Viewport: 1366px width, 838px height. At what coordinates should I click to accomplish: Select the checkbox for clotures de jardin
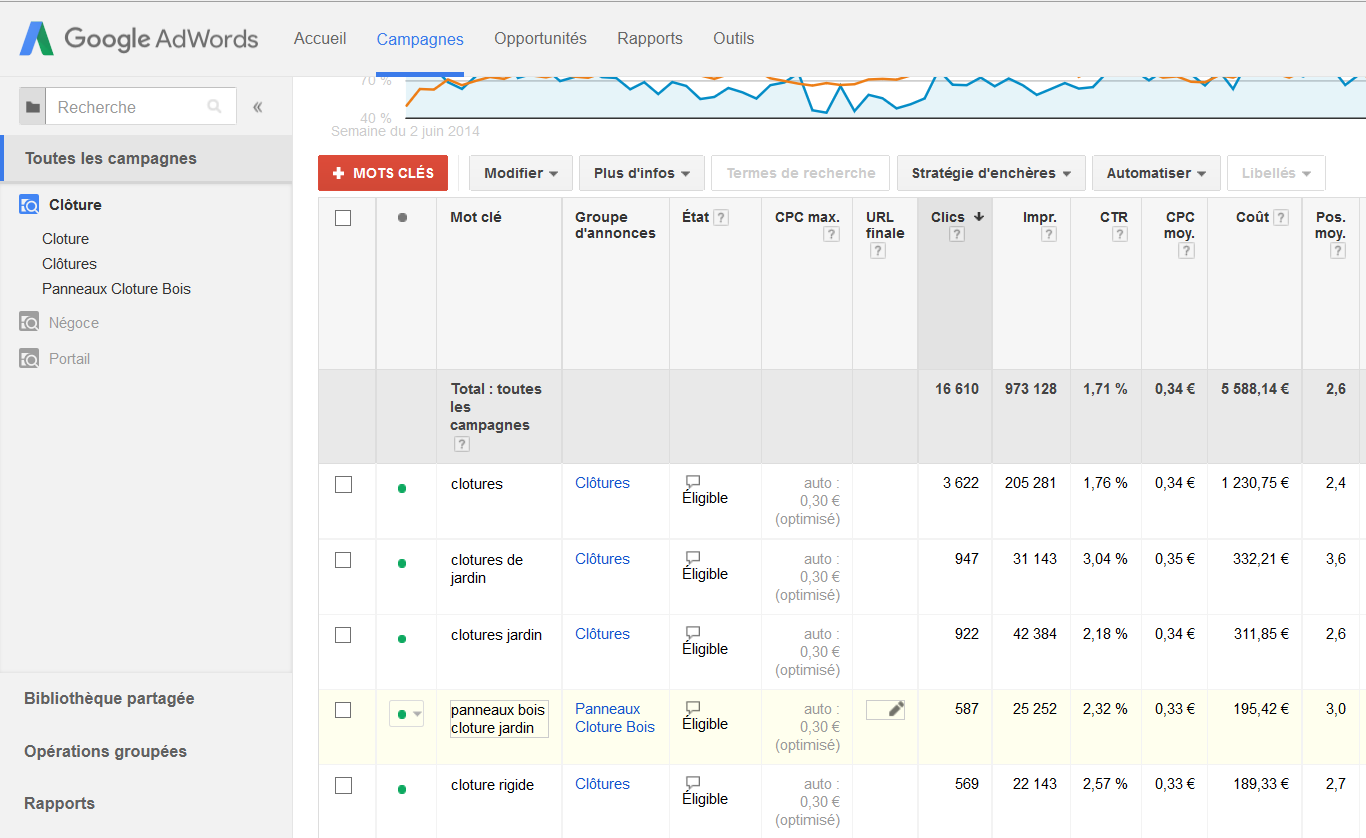point(343,560)
